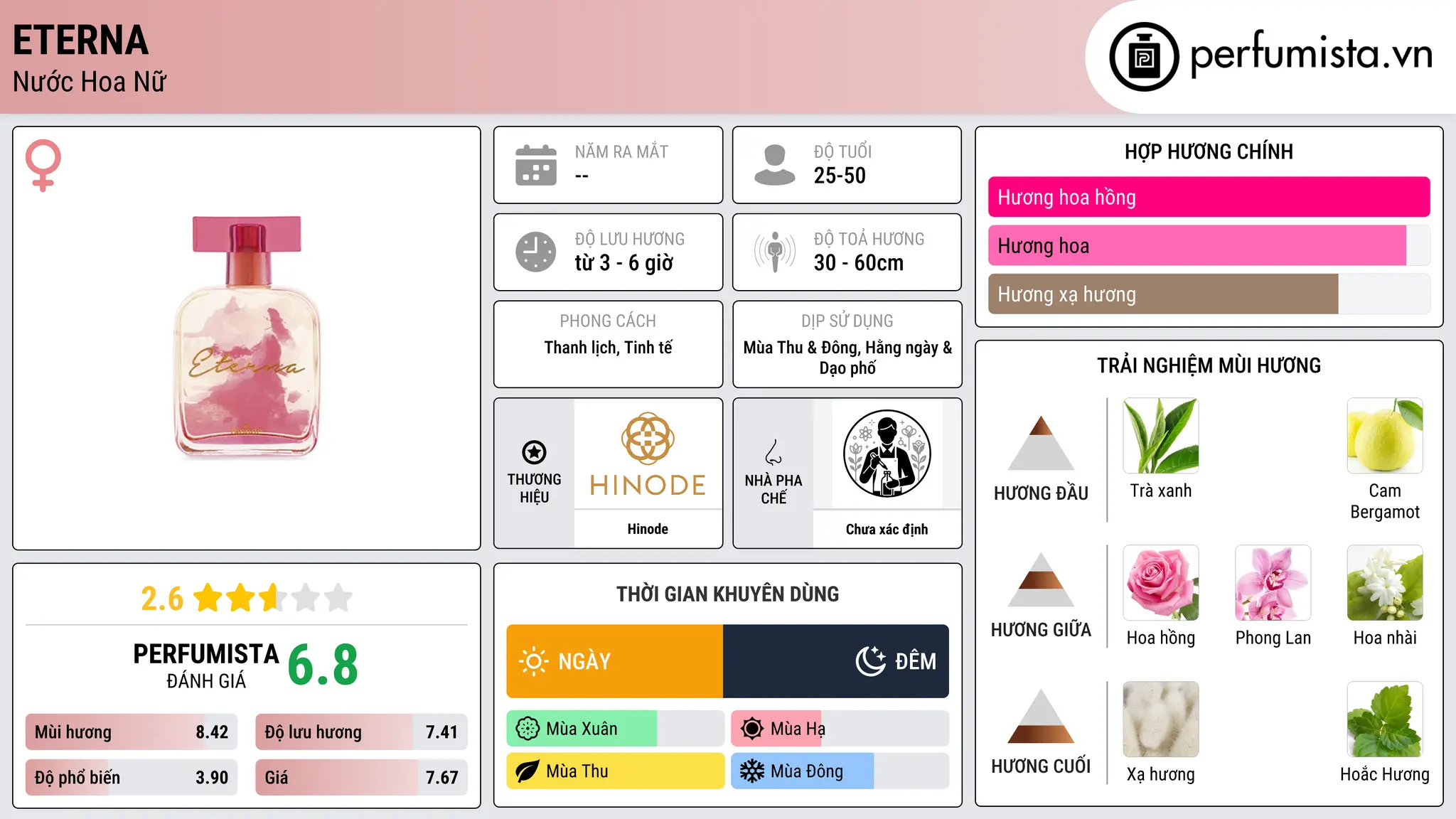Click the Xạ hương note image
Viewport: 1456px width, 819px height.
[x=1161, y=719]
